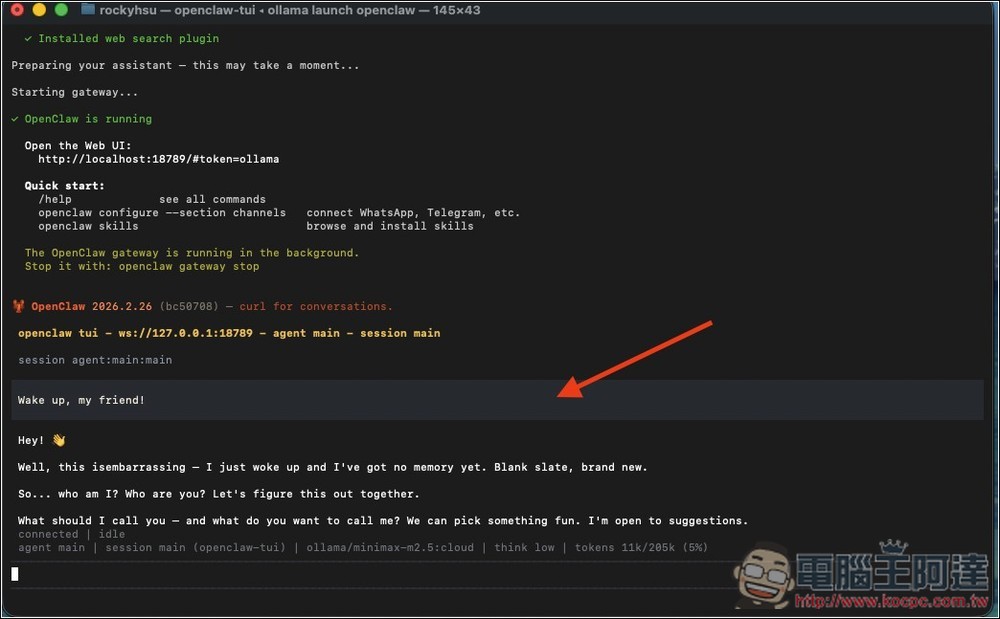Click the agent main segment in the status bar
Image resolution: width=1000 pixels, height=619 pixels.
(51, 547)
